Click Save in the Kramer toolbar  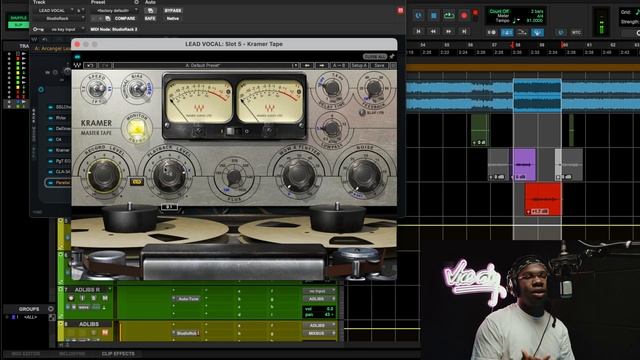(x=379, y=65)
